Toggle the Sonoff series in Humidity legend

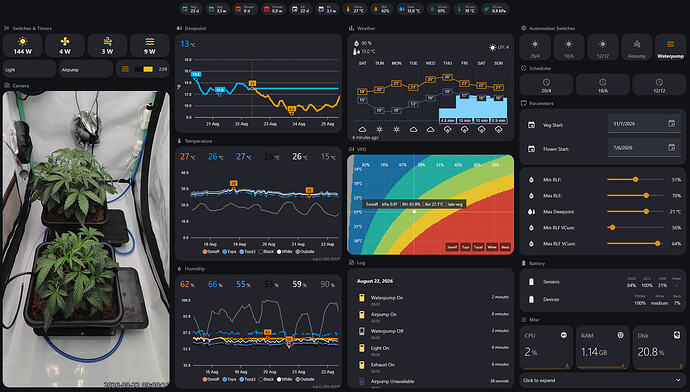pos(211,379)
